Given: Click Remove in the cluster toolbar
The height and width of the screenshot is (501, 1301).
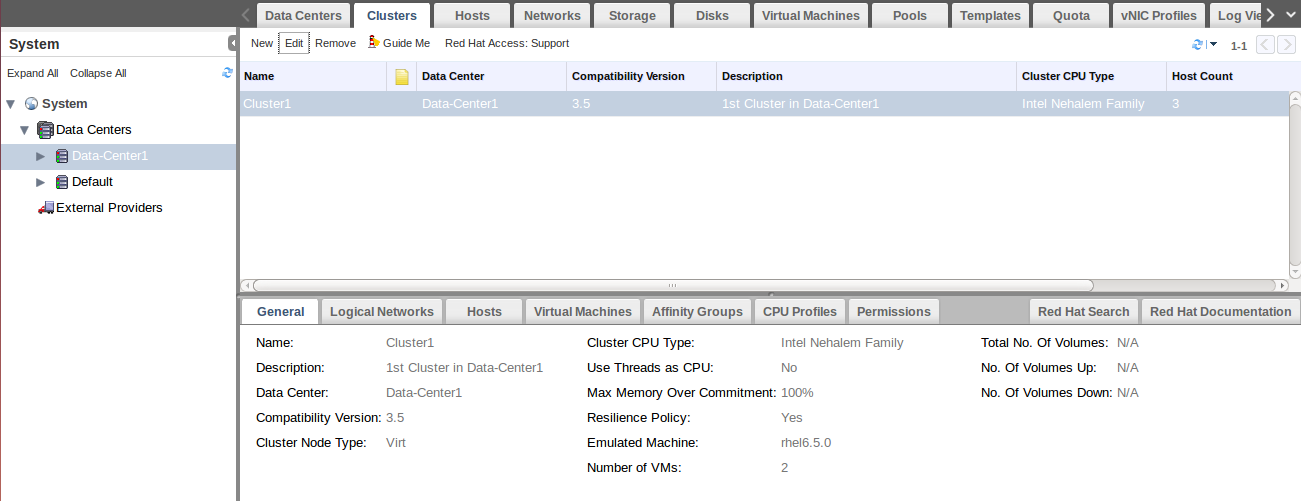Looking at the screenshot, I should [335, 43].
